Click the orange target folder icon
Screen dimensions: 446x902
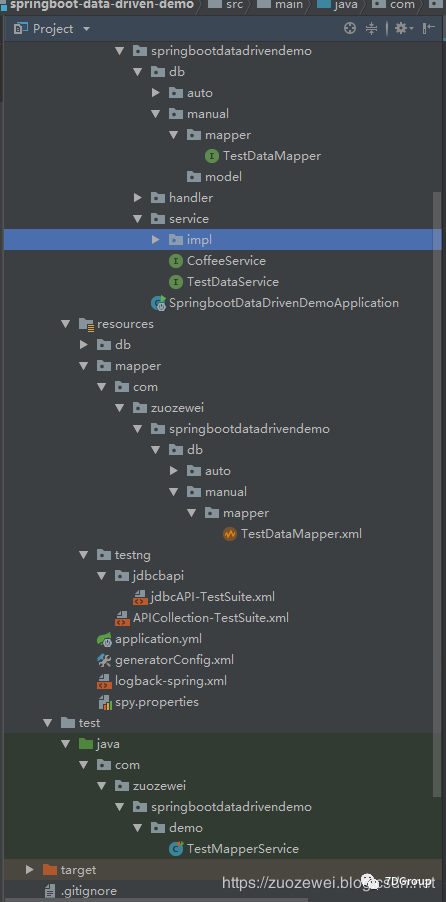tap(50, 870)
